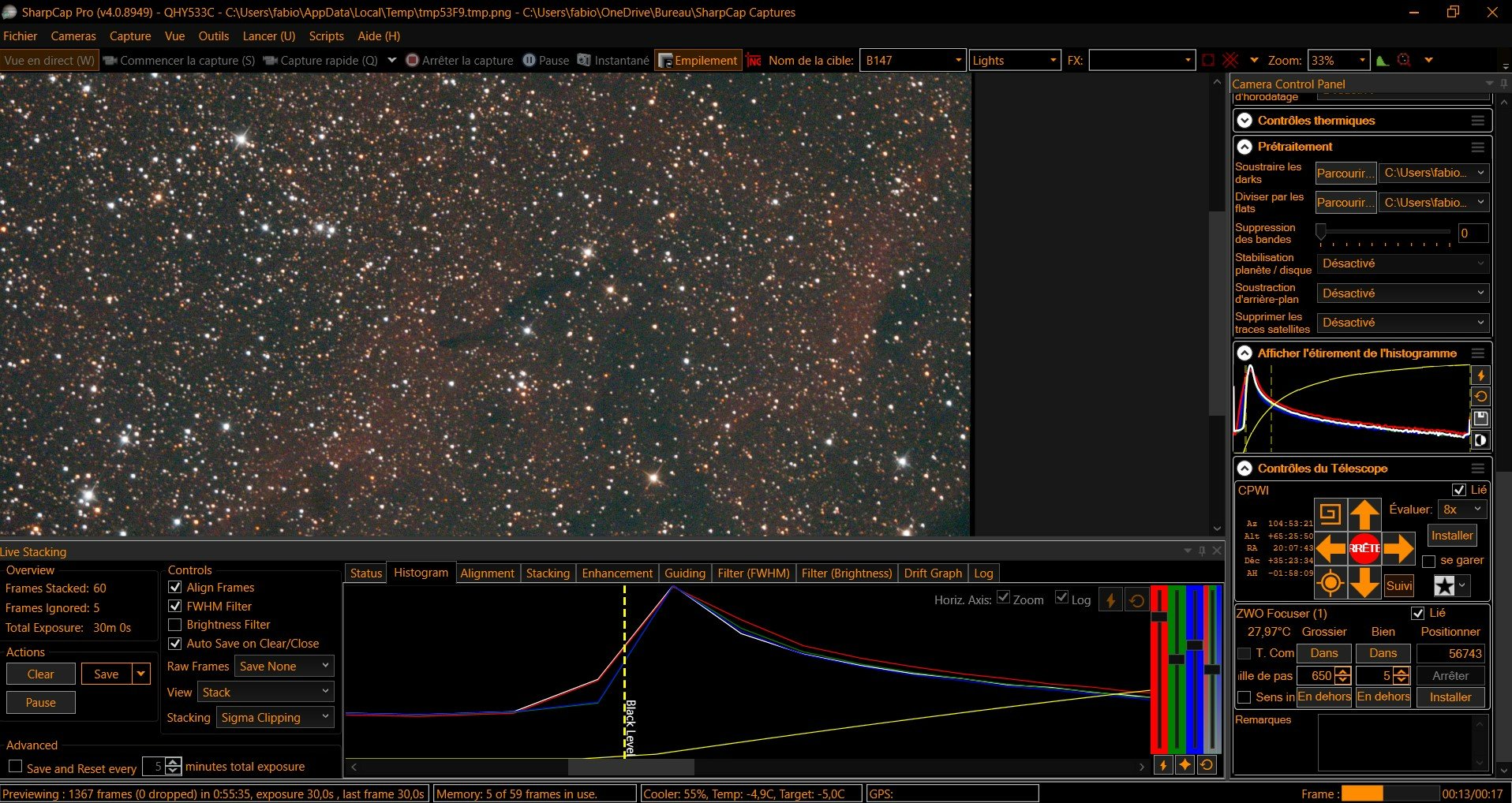Switch to the Enhancement tab
1512x803 pixels.
coord(617,573)
